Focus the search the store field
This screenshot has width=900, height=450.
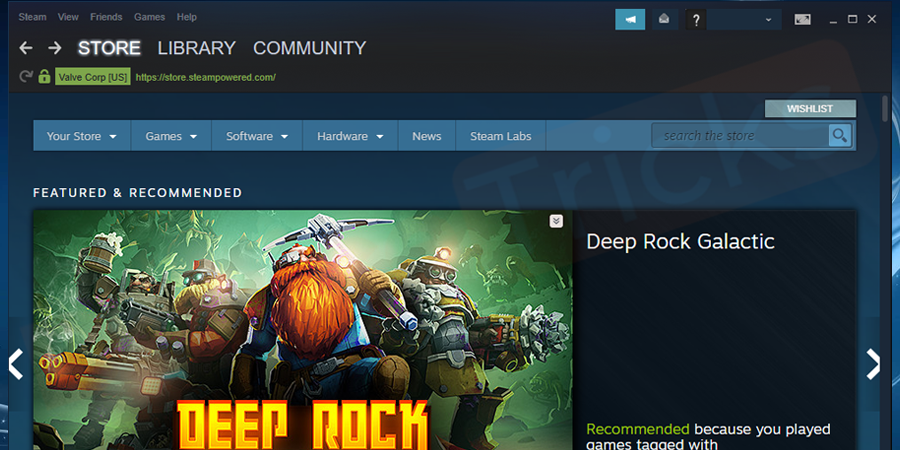pyautogui.click(x=740, y=135)
